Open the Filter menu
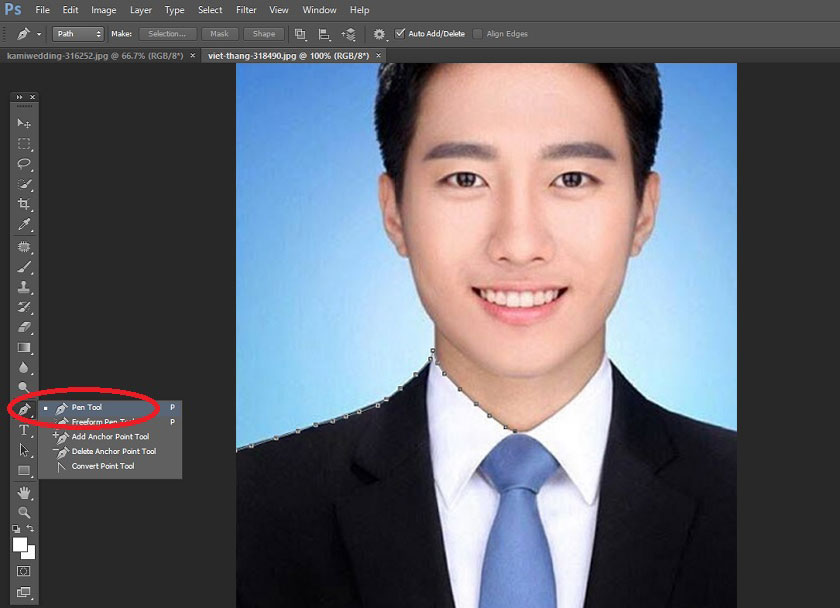The width and height of the screenshot is (840, 608). click(246, 10)
